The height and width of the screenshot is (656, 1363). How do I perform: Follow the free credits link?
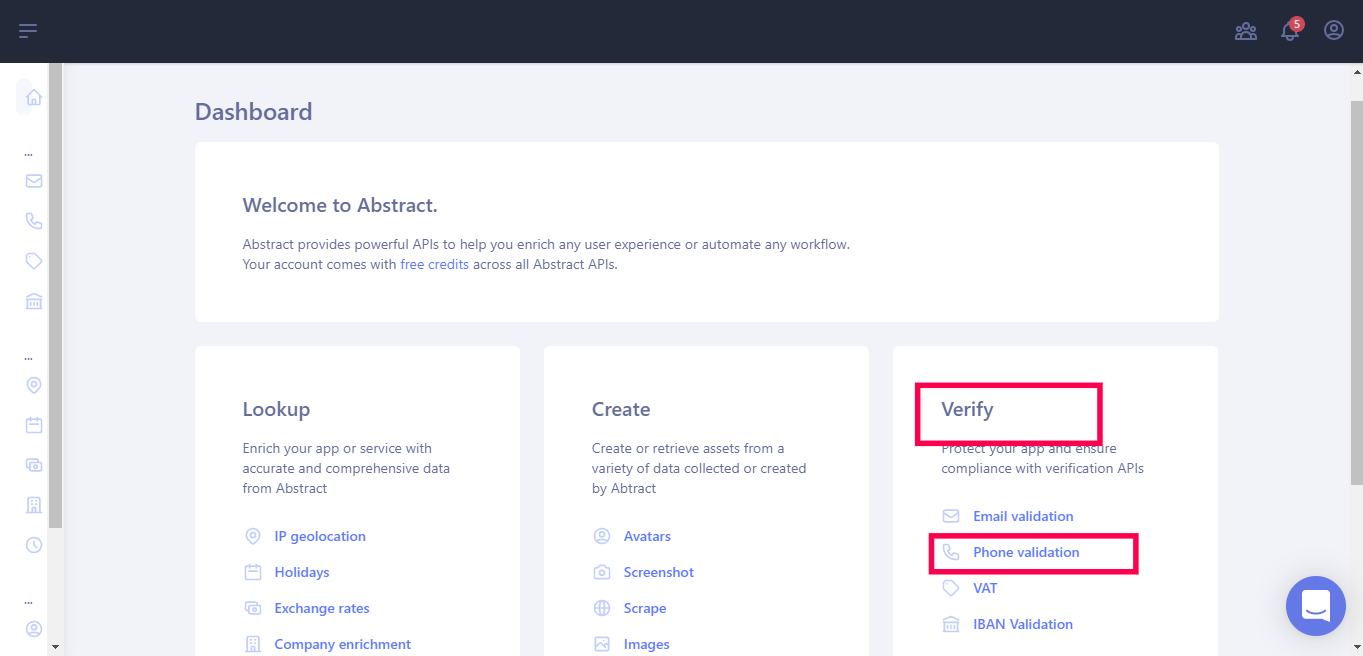point(434,265)
